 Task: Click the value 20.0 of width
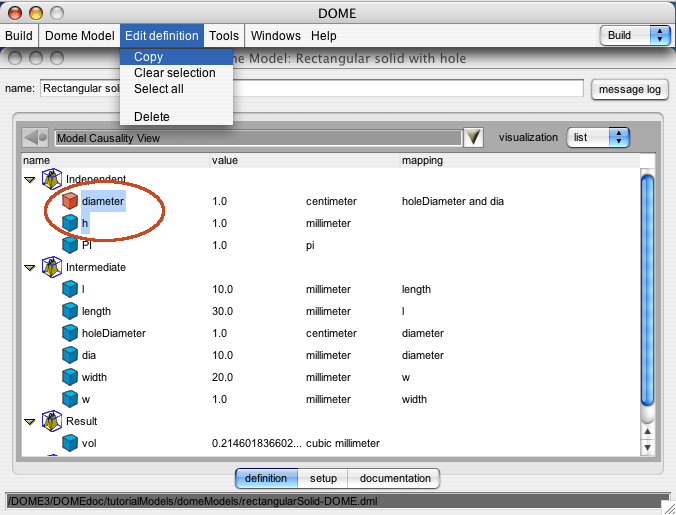222,377
